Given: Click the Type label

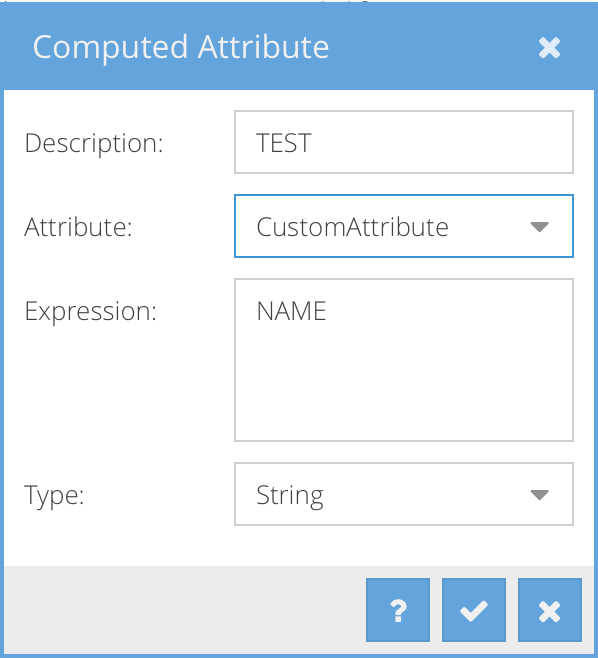Looking at the screenshot, I should coord(55,496).
